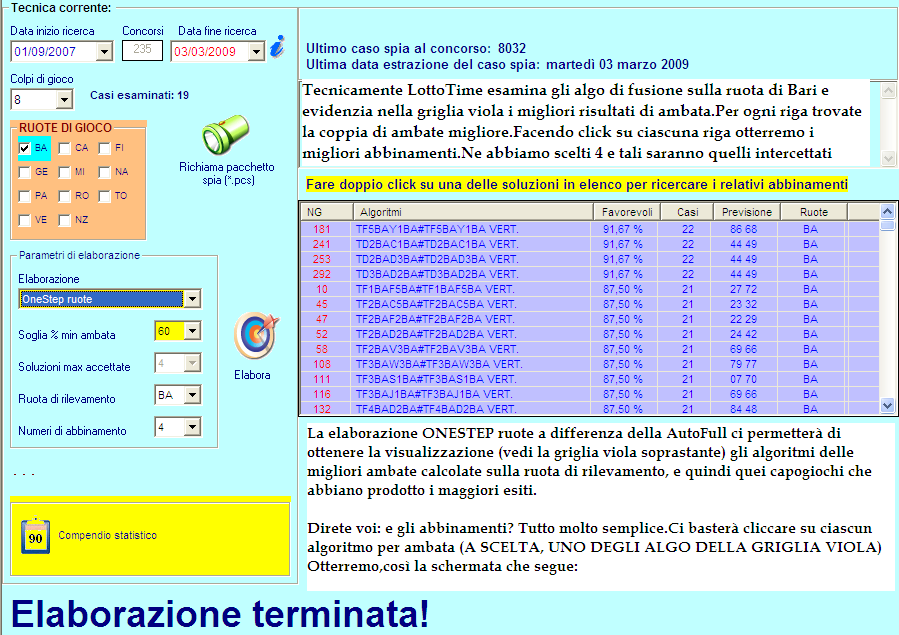The height and width of the screenshot is (635, 899).
Task: Open Data fine ricerca date dropdown
Action: 256,52
